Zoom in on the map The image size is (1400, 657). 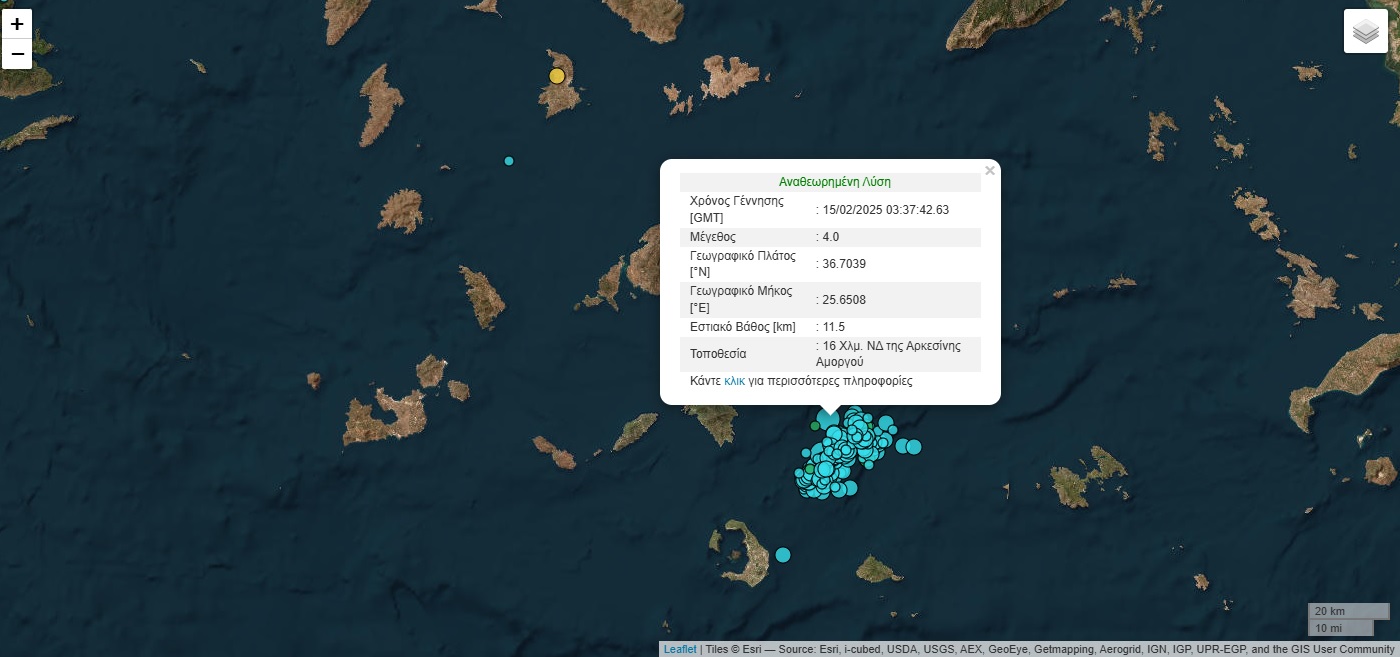[17, 24]
